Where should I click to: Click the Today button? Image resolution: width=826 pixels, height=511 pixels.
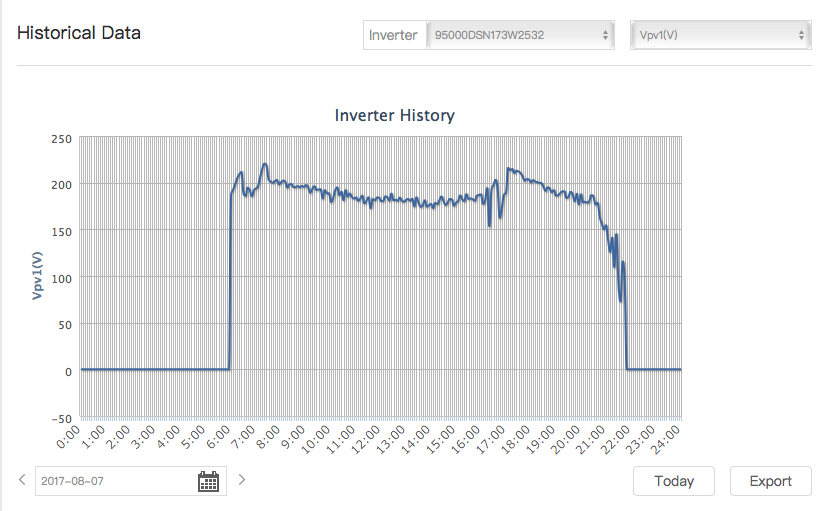coord(674,481)
